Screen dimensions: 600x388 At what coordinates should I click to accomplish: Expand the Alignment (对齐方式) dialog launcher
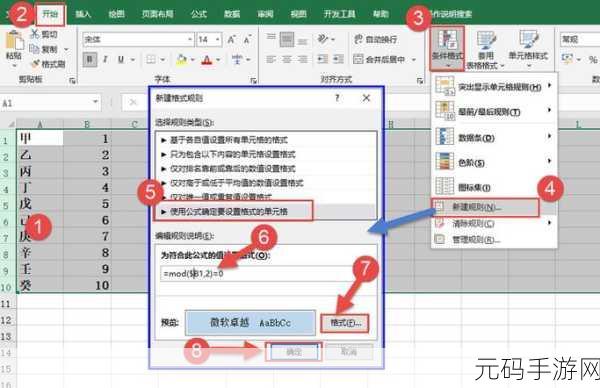420,80
